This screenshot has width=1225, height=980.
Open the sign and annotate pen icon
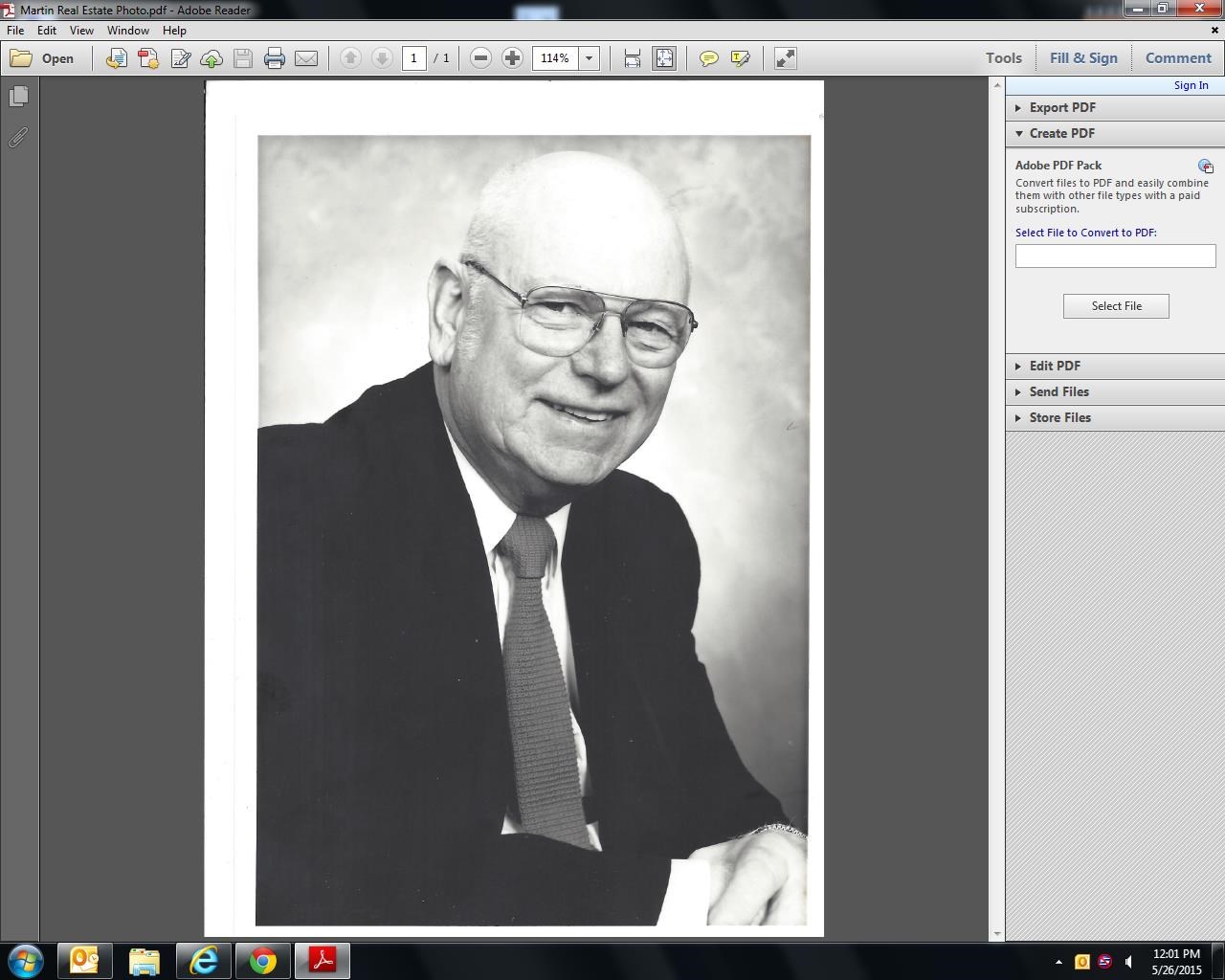tap(180, 58)
